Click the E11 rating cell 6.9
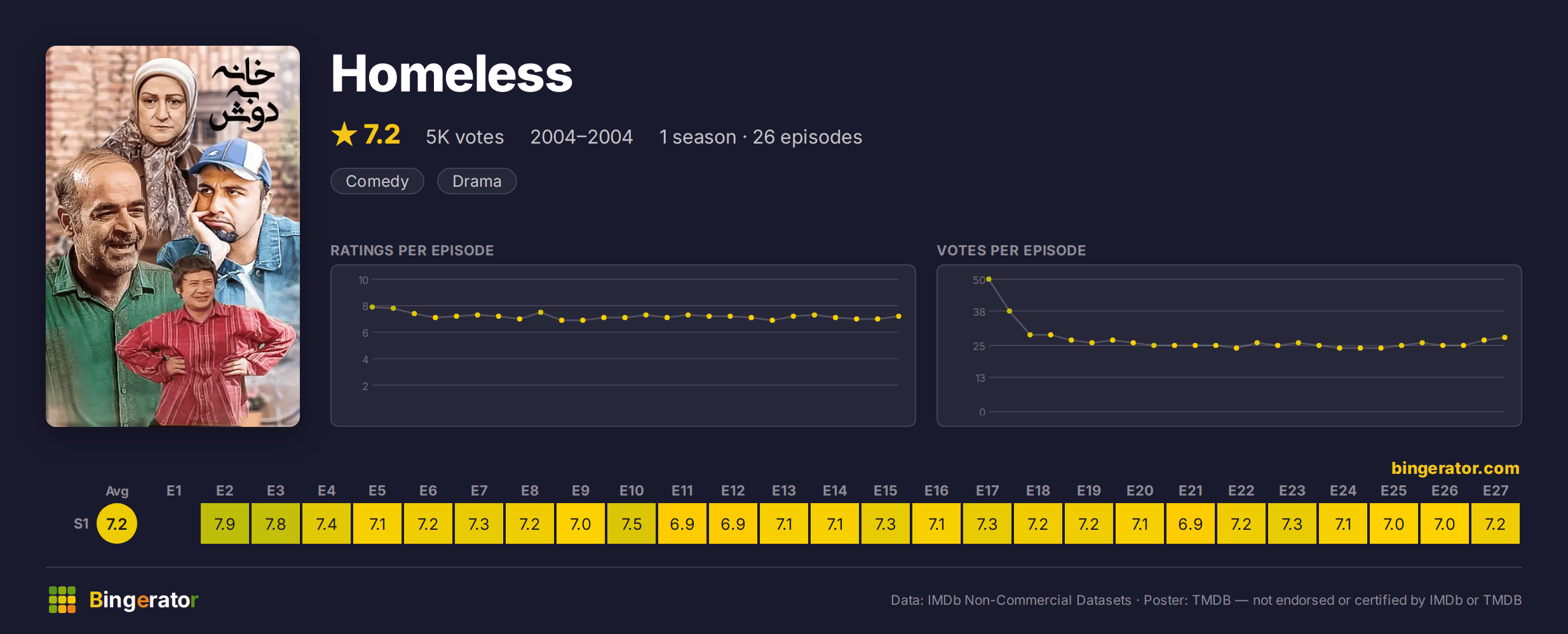The height and width of the screenshot is (634, 1568). click(682, 523)
